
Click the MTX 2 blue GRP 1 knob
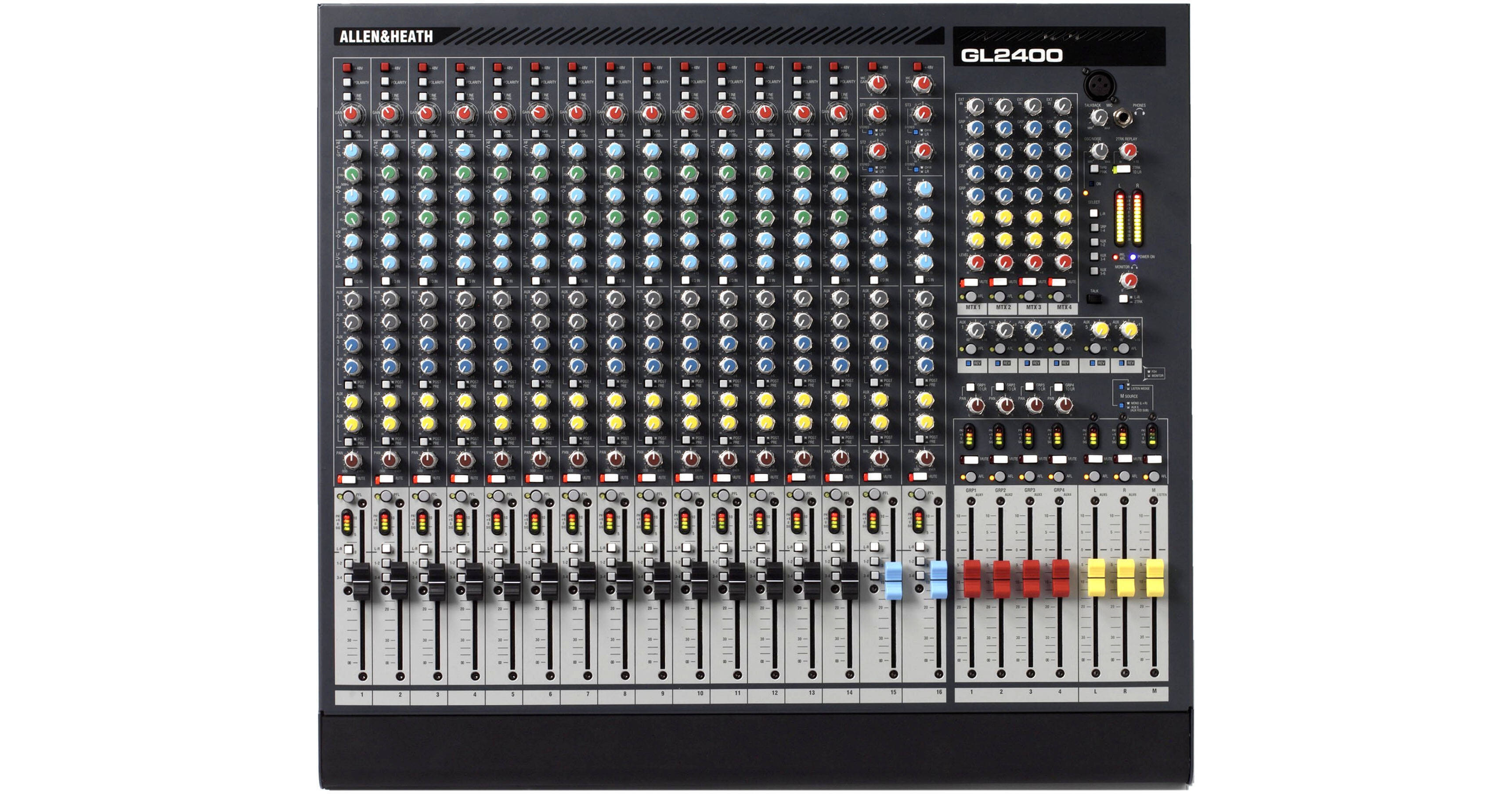click(x=1004, y=129)
